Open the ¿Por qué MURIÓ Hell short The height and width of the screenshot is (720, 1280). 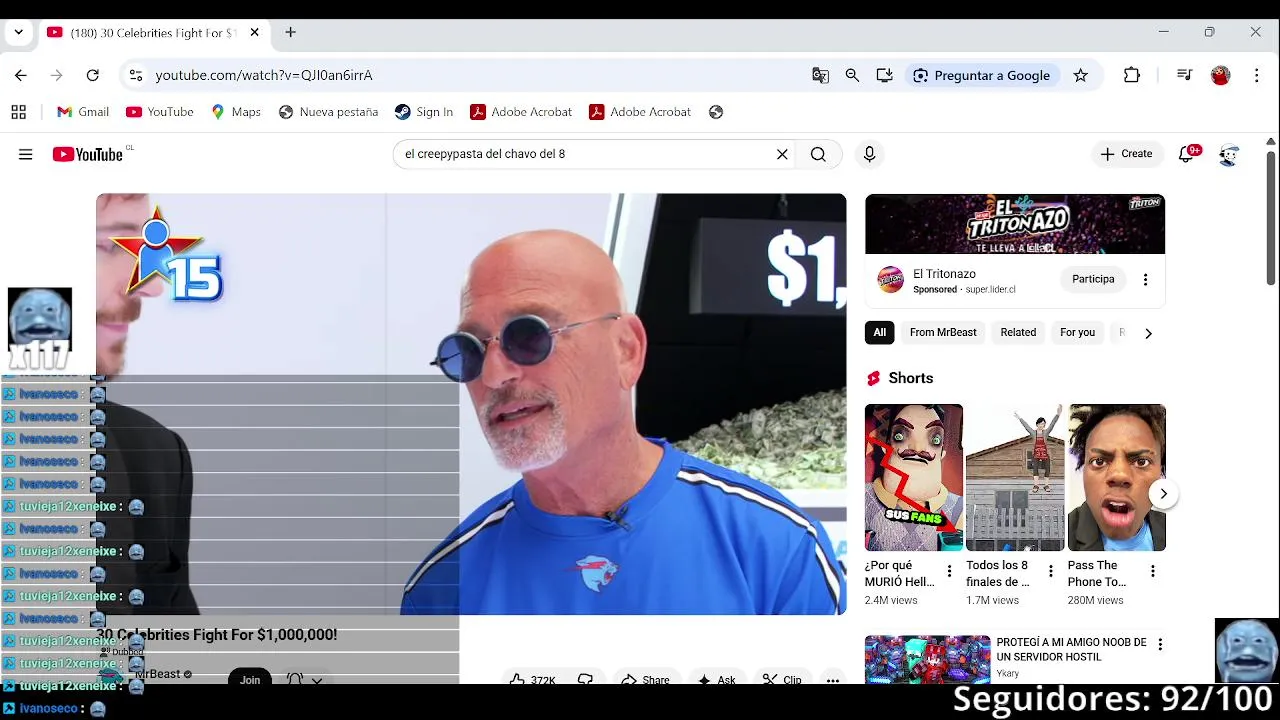tap(913, 477)
